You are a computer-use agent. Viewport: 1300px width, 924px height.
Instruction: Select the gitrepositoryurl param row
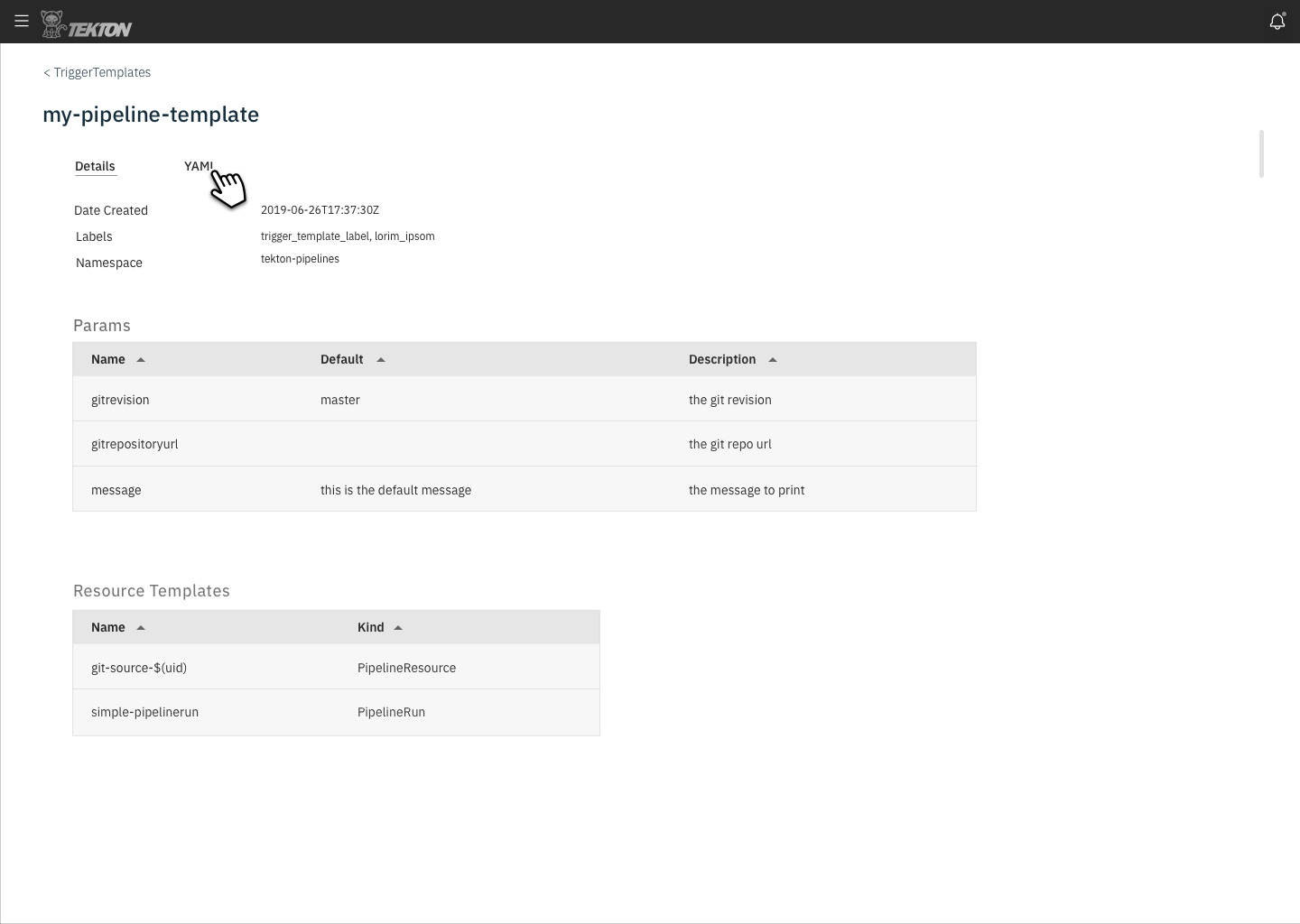[x=525, y=444]
